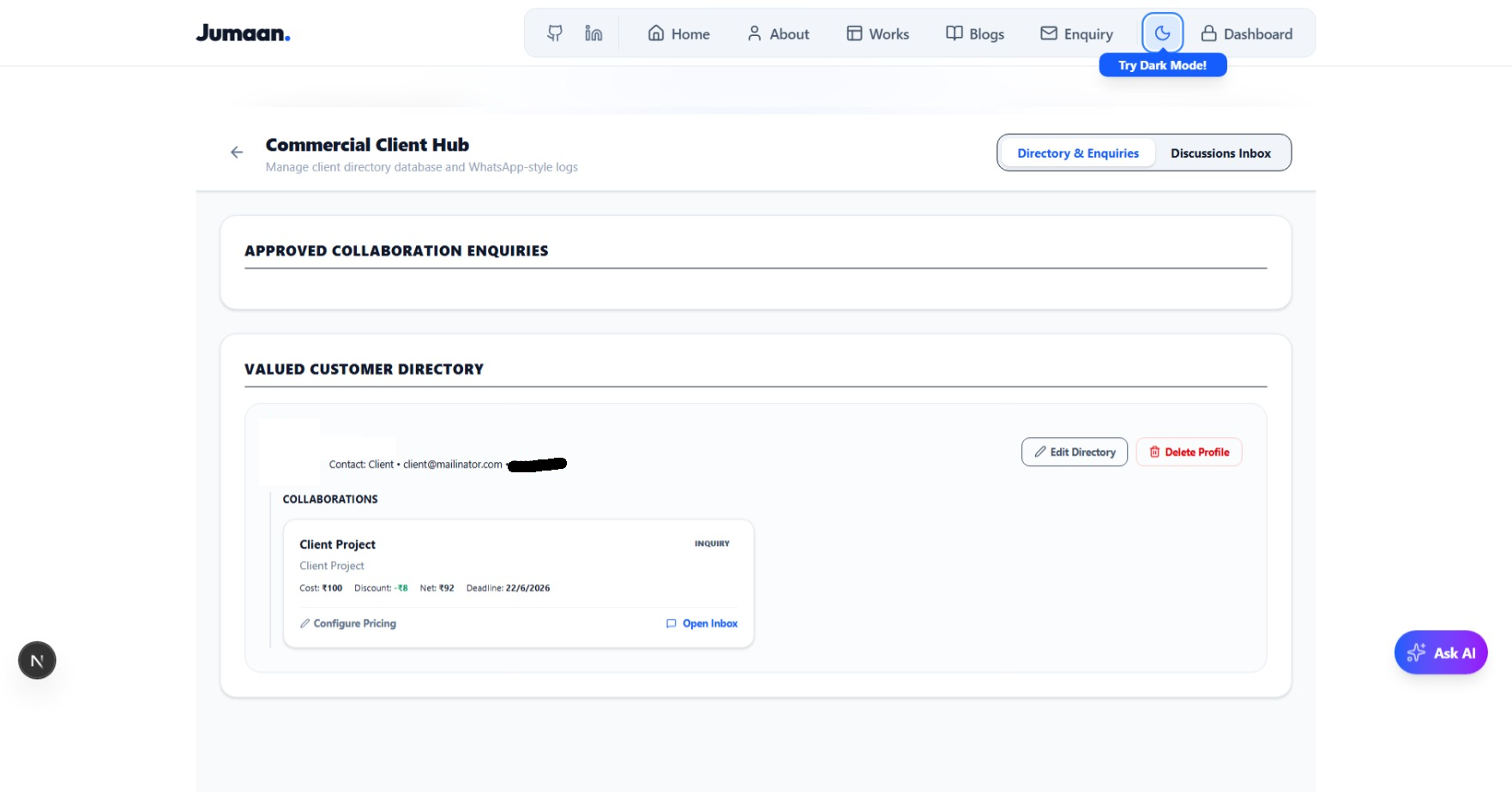This screenshot has height=792, width=1512.
Task: Click Configure Pricing on Client Project
Action: point(348,623)
